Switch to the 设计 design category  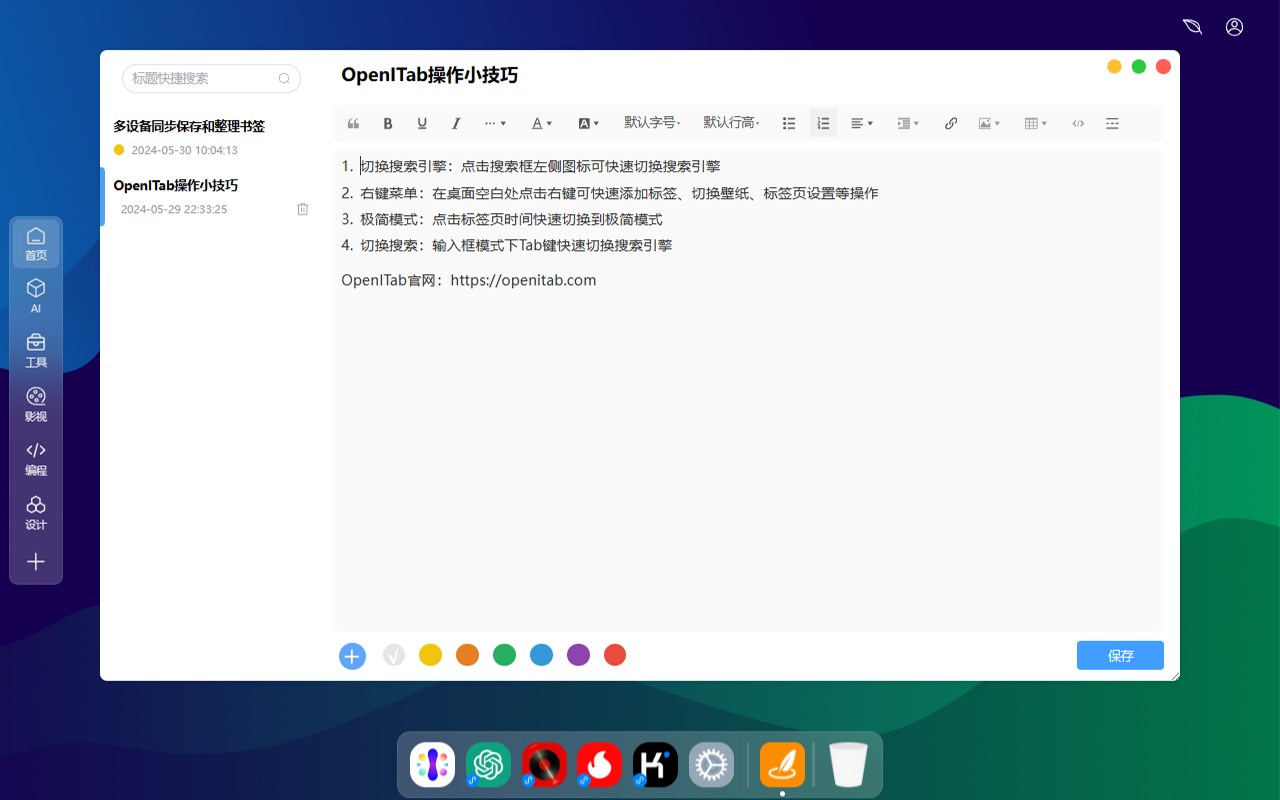36,512
